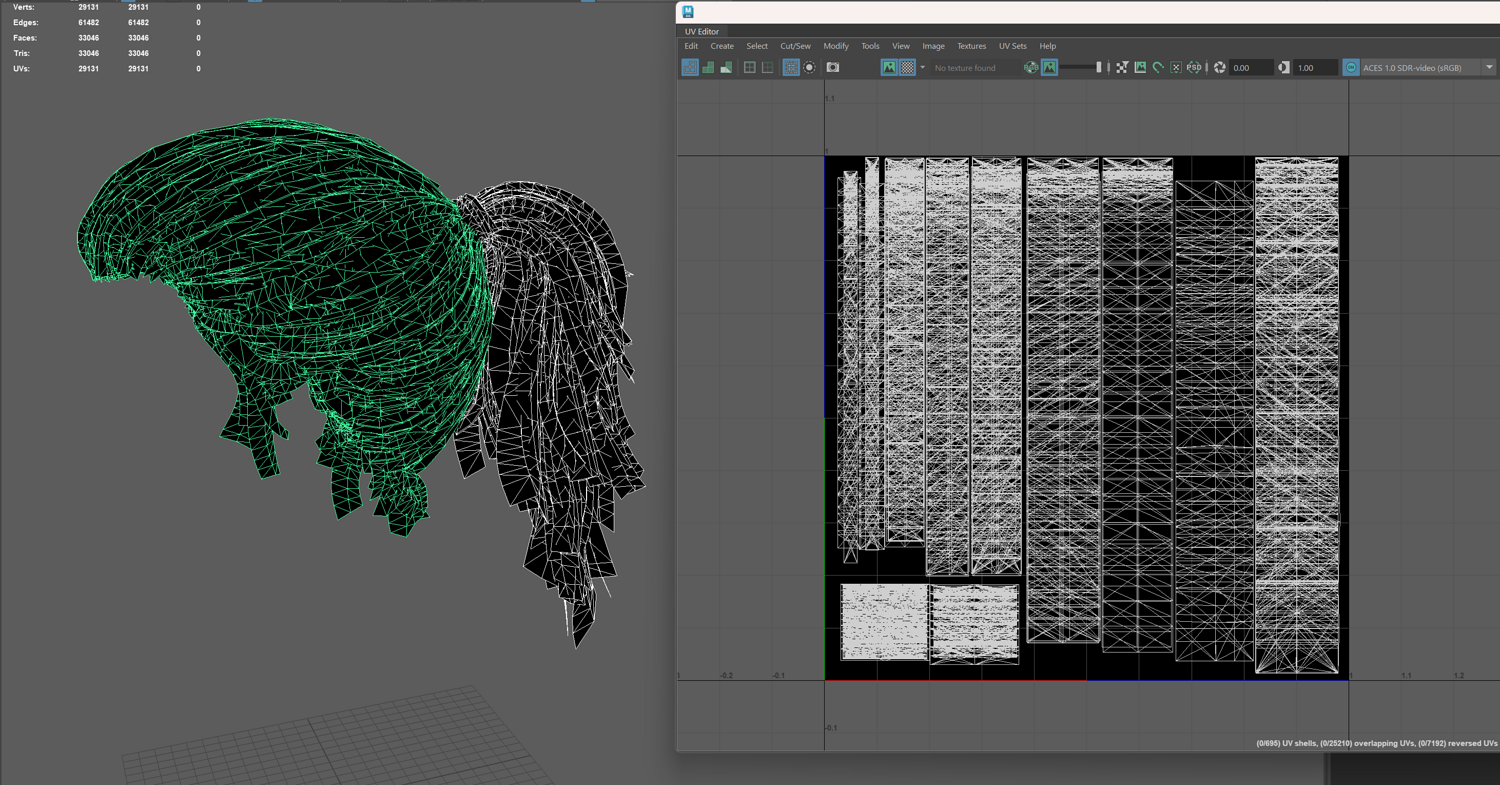Click the dotted-circle isolate select icon
Image resolution: width=1500 pixels, height=785 pixels.
pyautogui.click(x=809, y=67)
